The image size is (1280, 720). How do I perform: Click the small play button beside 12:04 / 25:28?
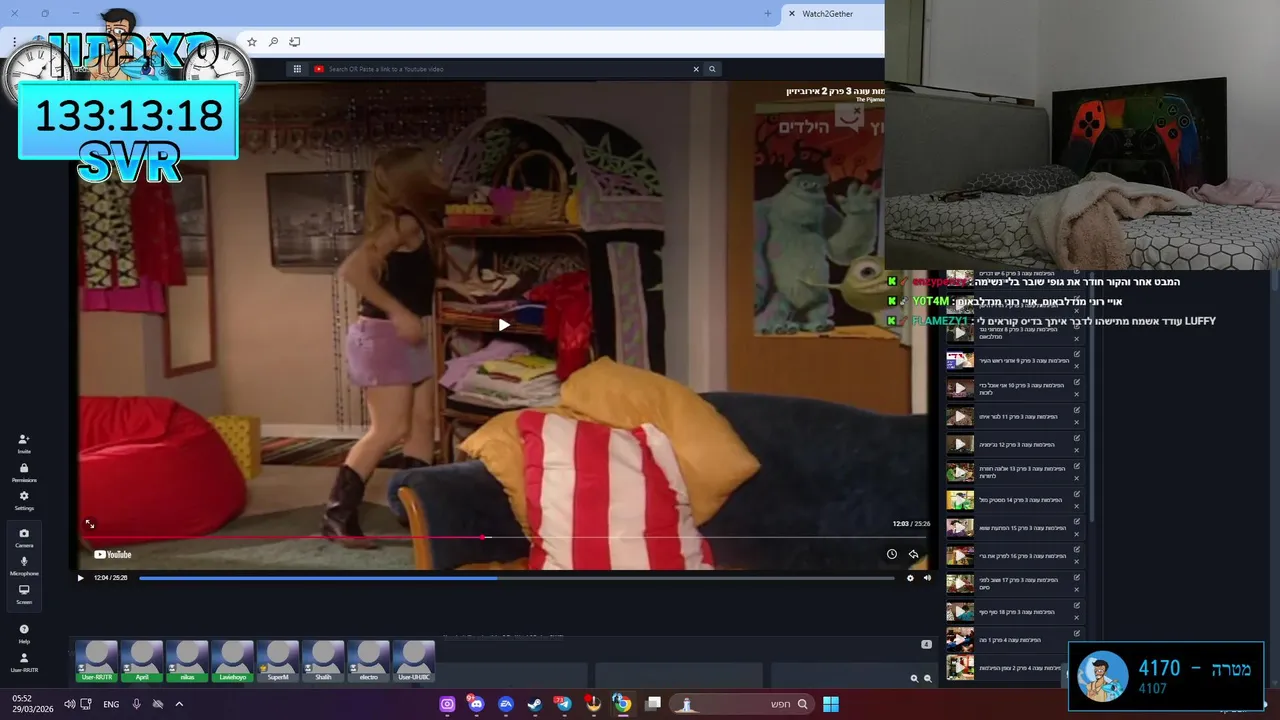[80, 578]
